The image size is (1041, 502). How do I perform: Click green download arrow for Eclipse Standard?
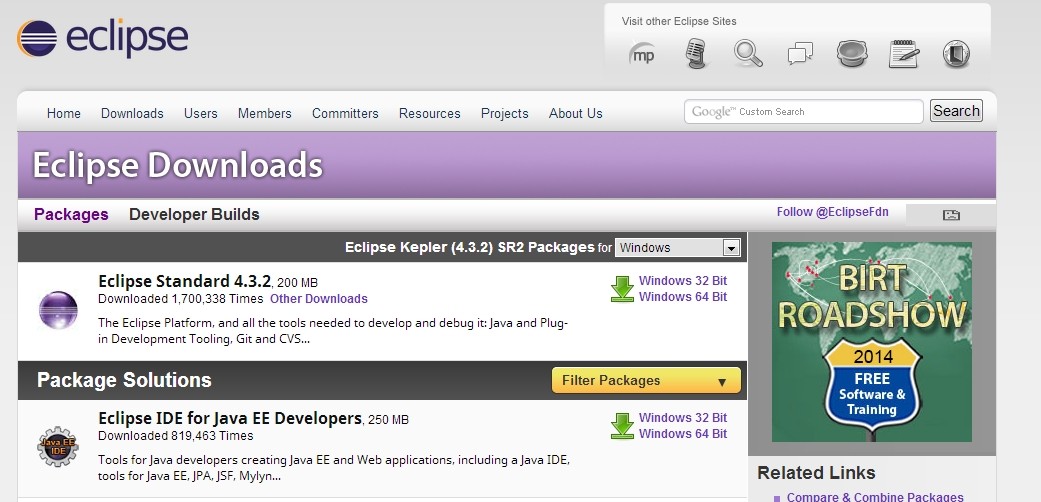[x=622, y=290]
